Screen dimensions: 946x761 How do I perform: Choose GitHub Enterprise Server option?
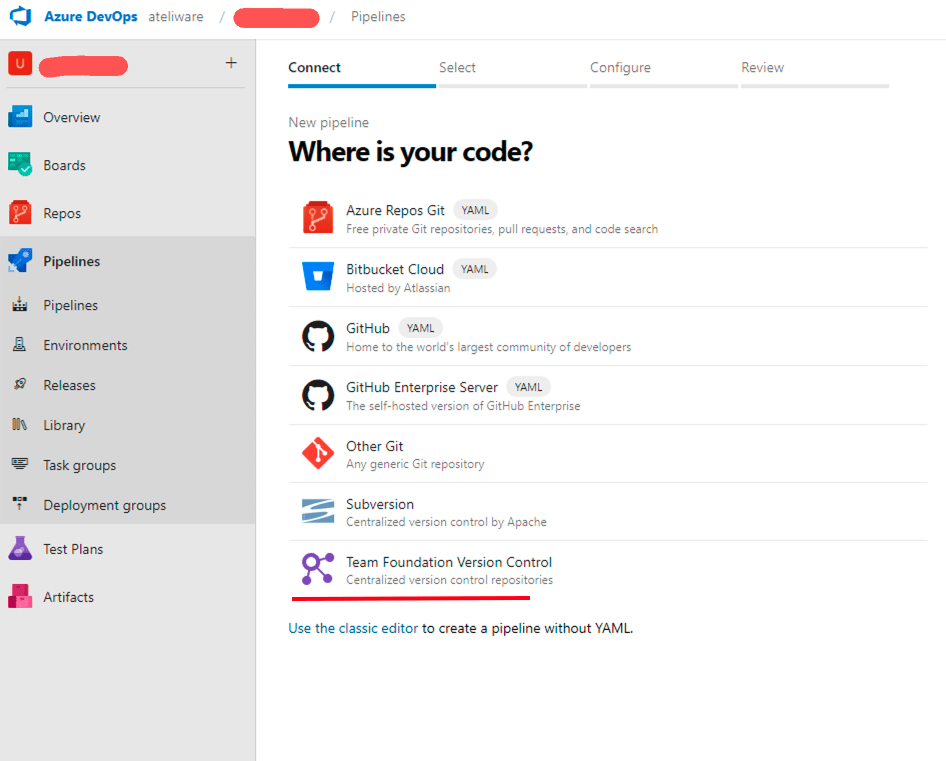(608, 395)
